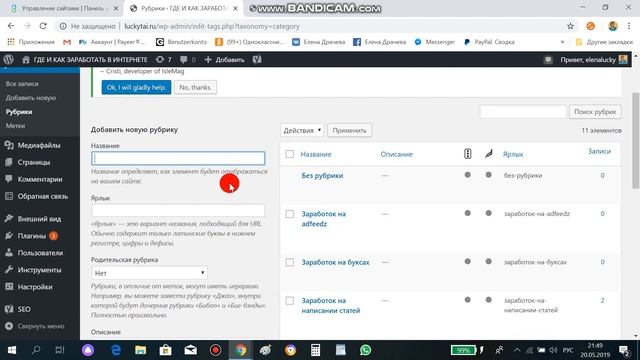Click Ok, I will gladly help button
Image resolution: width=640 pixels, height=360 pixels.
coord(136,87)
